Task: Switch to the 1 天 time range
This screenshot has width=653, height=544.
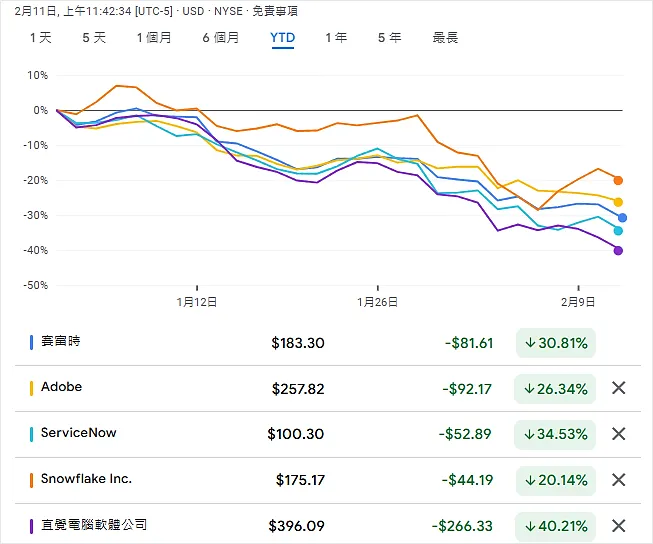Action: 40,38
